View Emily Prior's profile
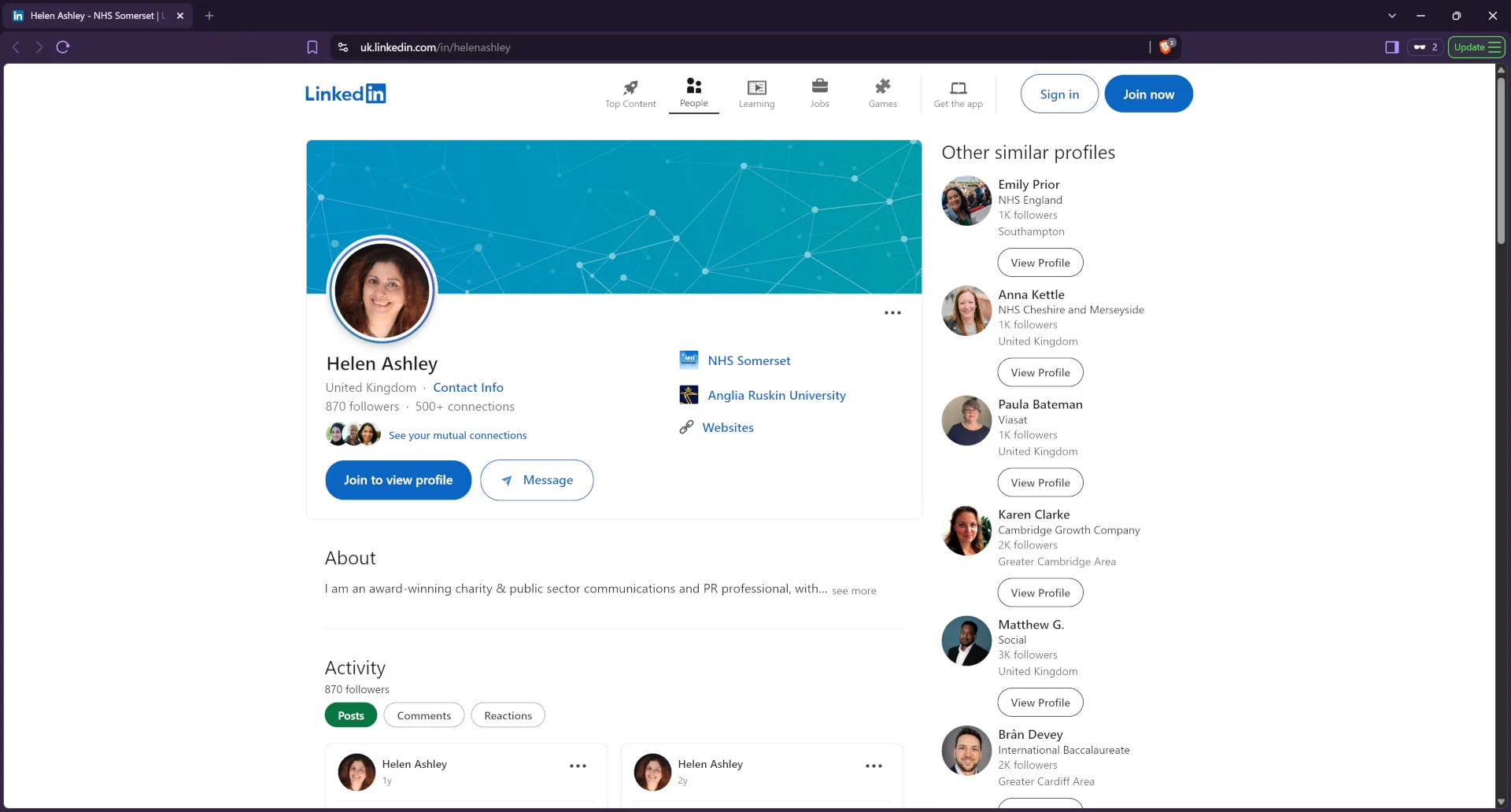This screenshot has height=812, width=1511. point(1040,263)
